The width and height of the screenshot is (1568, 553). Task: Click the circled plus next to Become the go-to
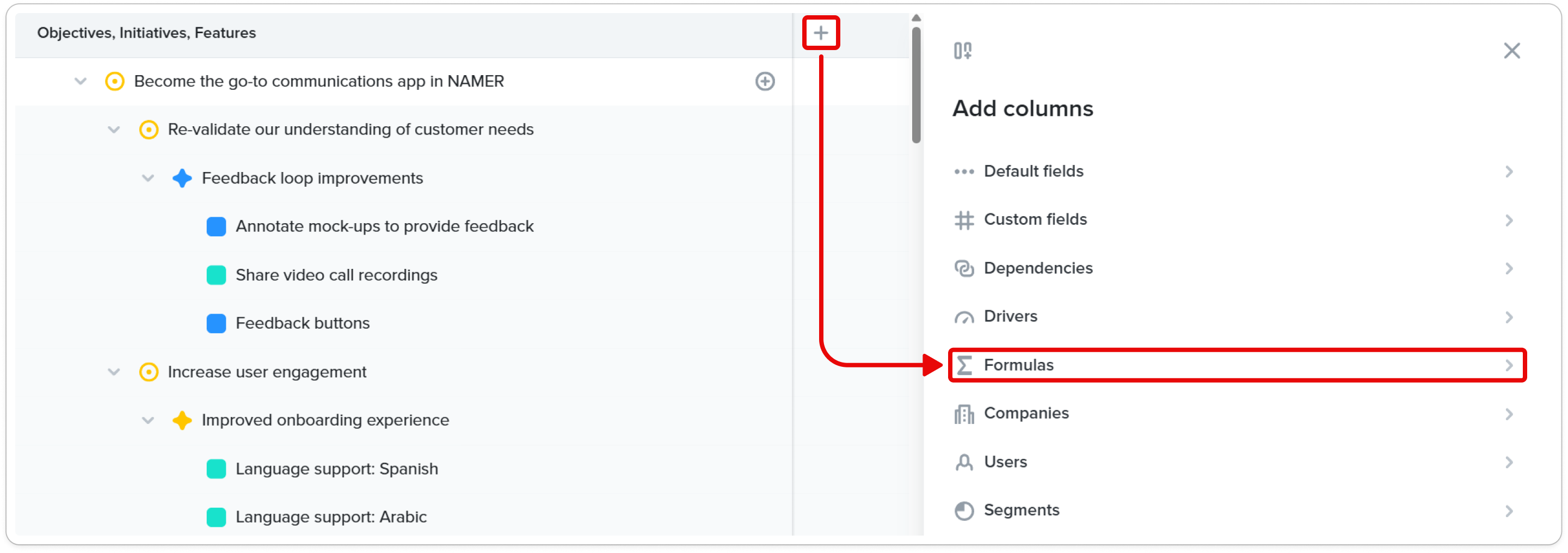click(x=765, y=81)
